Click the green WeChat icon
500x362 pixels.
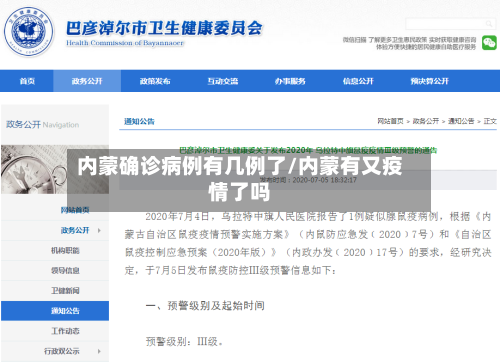(489, 43)
